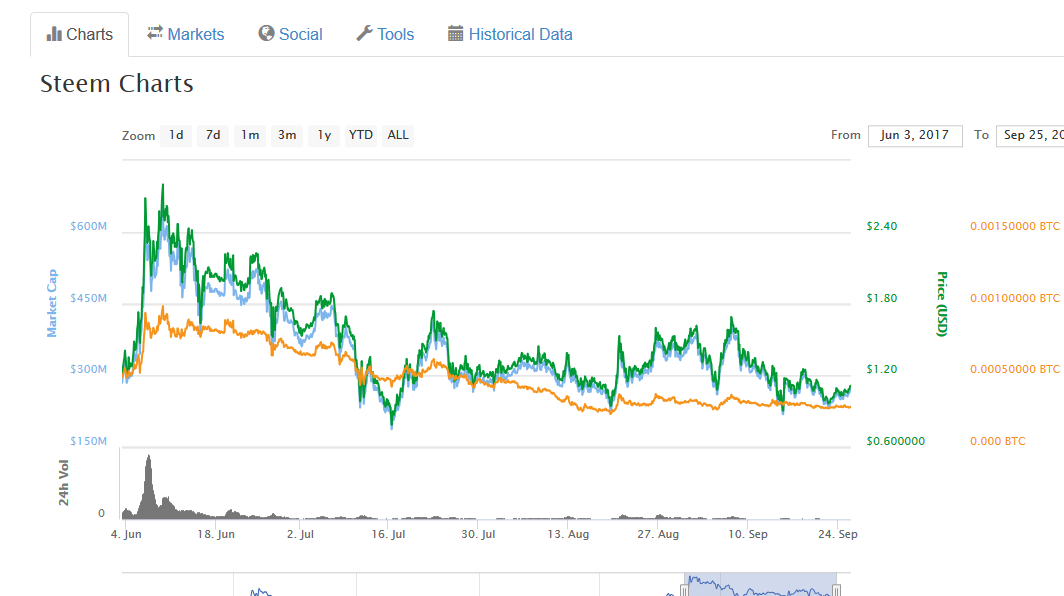Set chart zoom to ALL

[398, 135]
